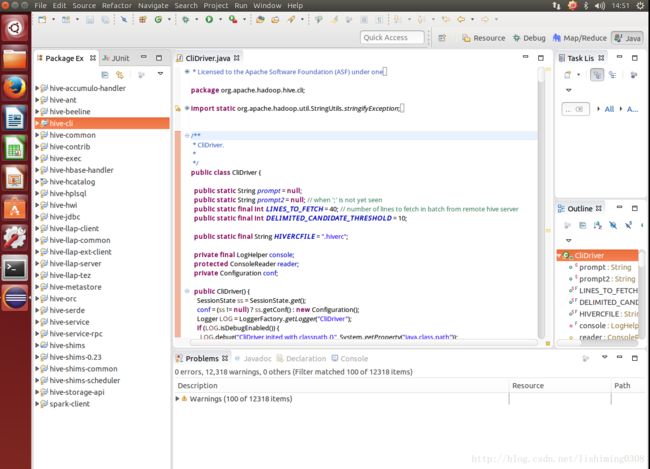Open LibreOffice Calc from the launcher
The width and height of the screenshot is (650, 469).
15,148
